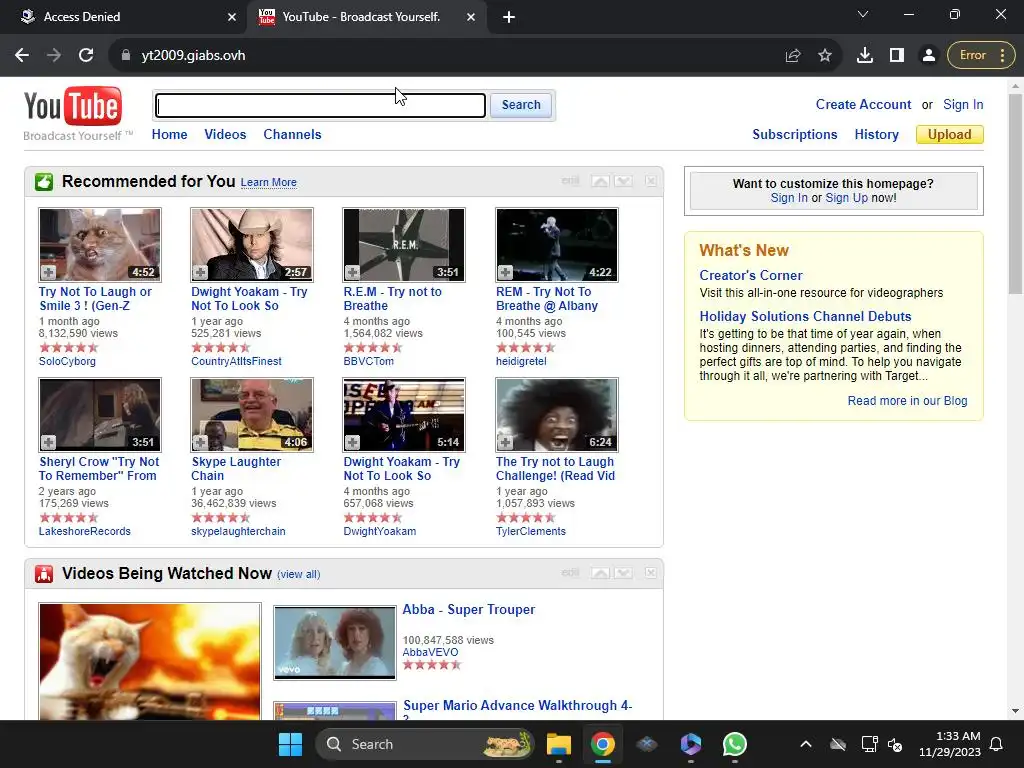
Task: Click the Search button next to search box
Action: 521,105
